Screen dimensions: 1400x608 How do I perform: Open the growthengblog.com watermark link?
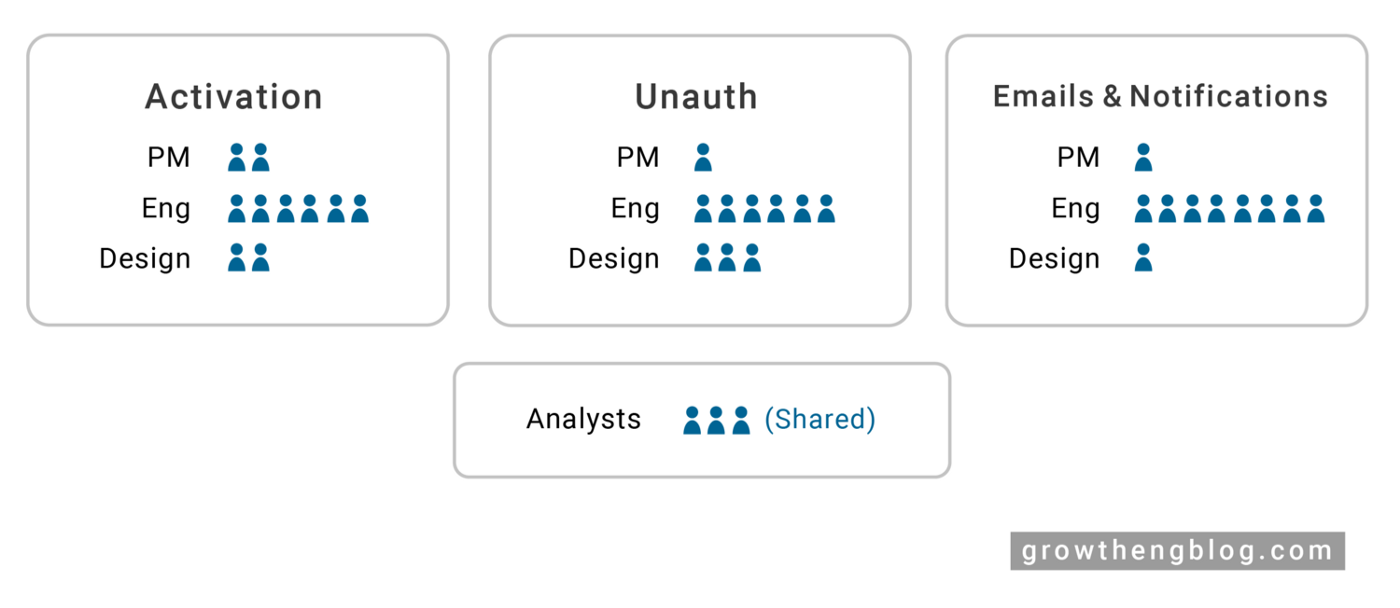coord(1177,551)
